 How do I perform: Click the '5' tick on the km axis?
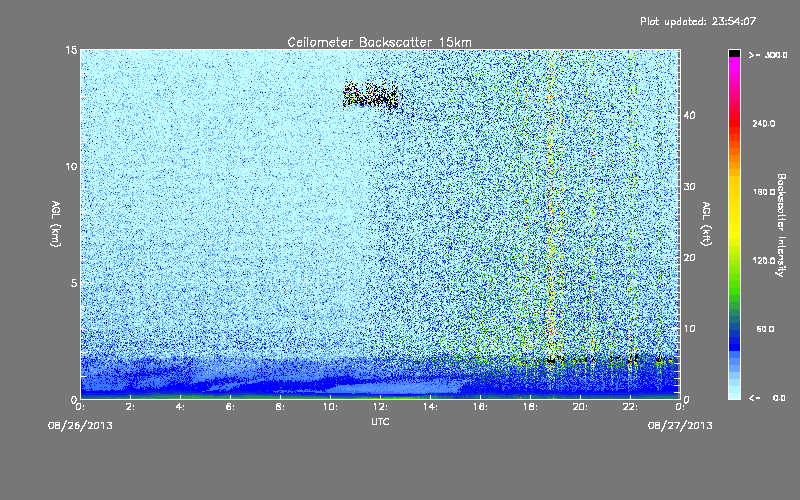click(x=74, y=283)
